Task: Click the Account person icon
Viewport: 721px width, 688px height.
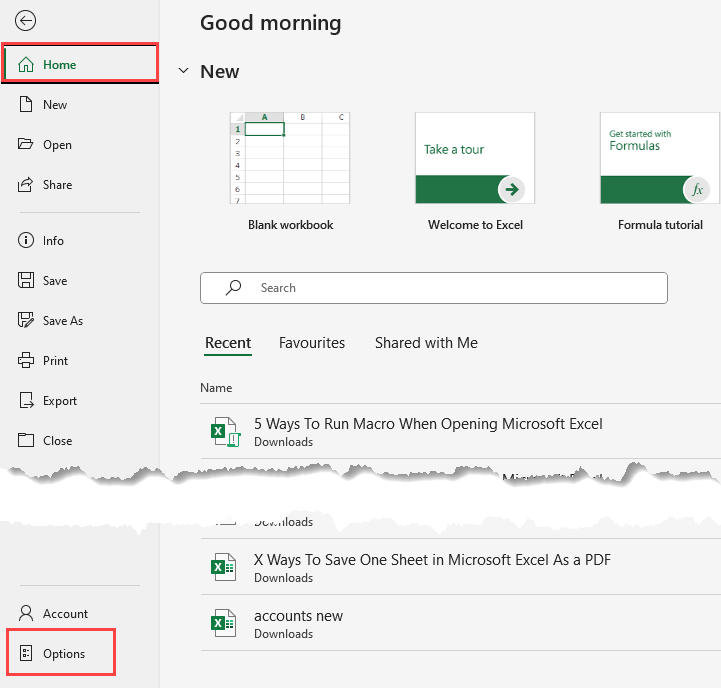Action: pyautogui.click(x=26, y=613)
